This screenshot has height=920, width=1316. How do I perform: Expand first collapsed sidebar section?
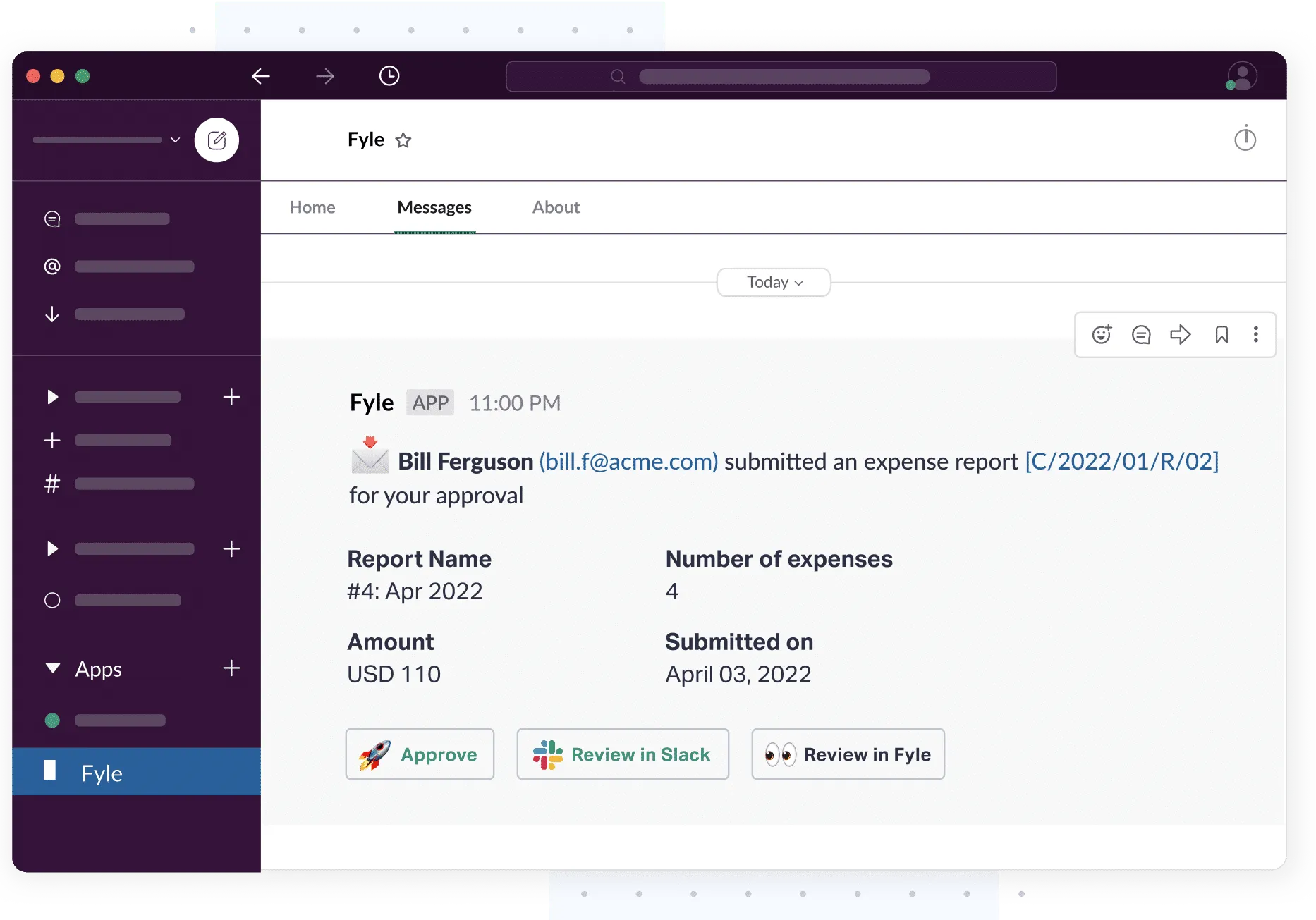click(x=52, y=397)
